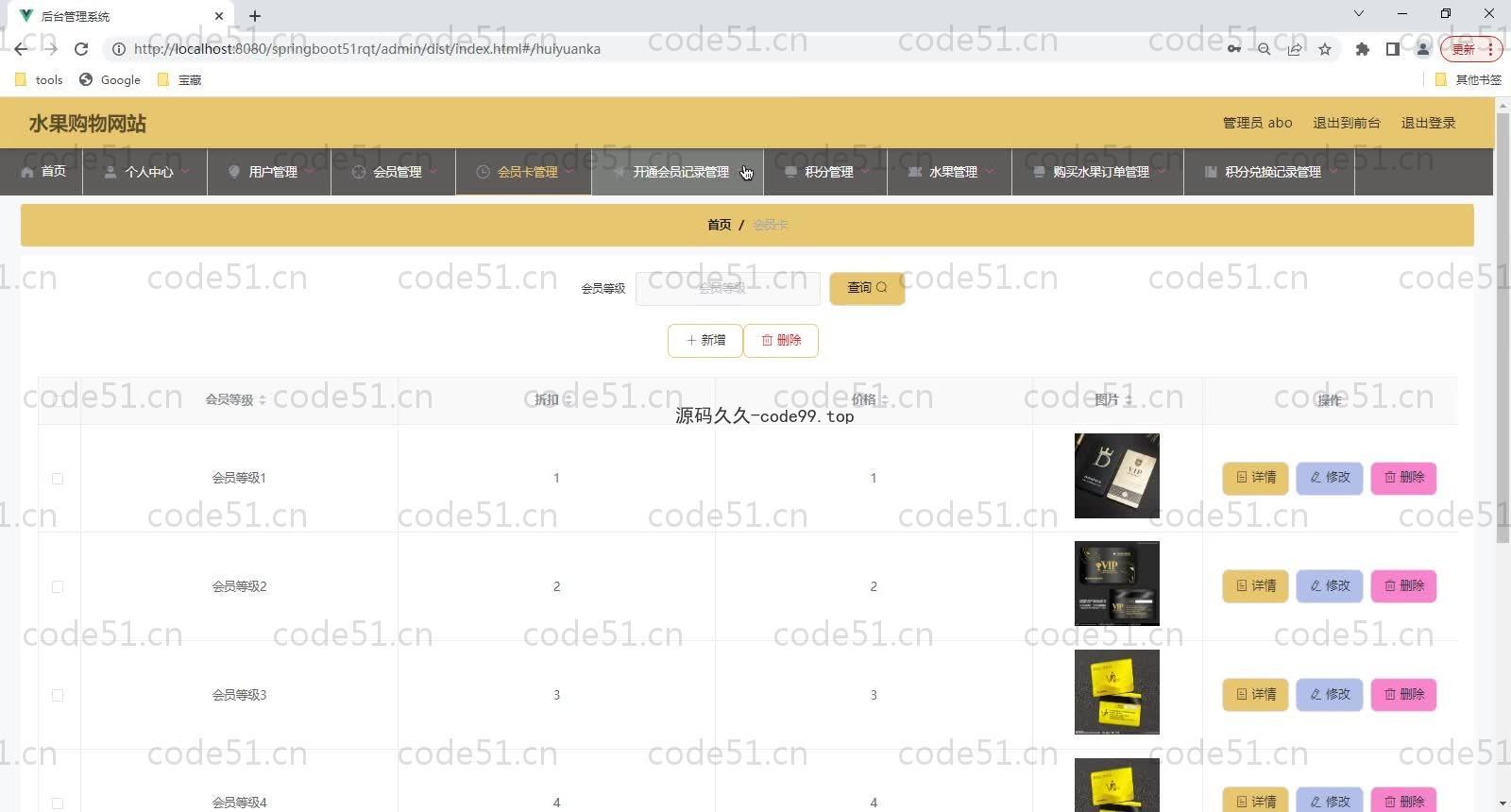Screen dimensions: 1511x812
Task: Click the icon beside 积分兑换记录管理
Action: (x=1211, y=172)
